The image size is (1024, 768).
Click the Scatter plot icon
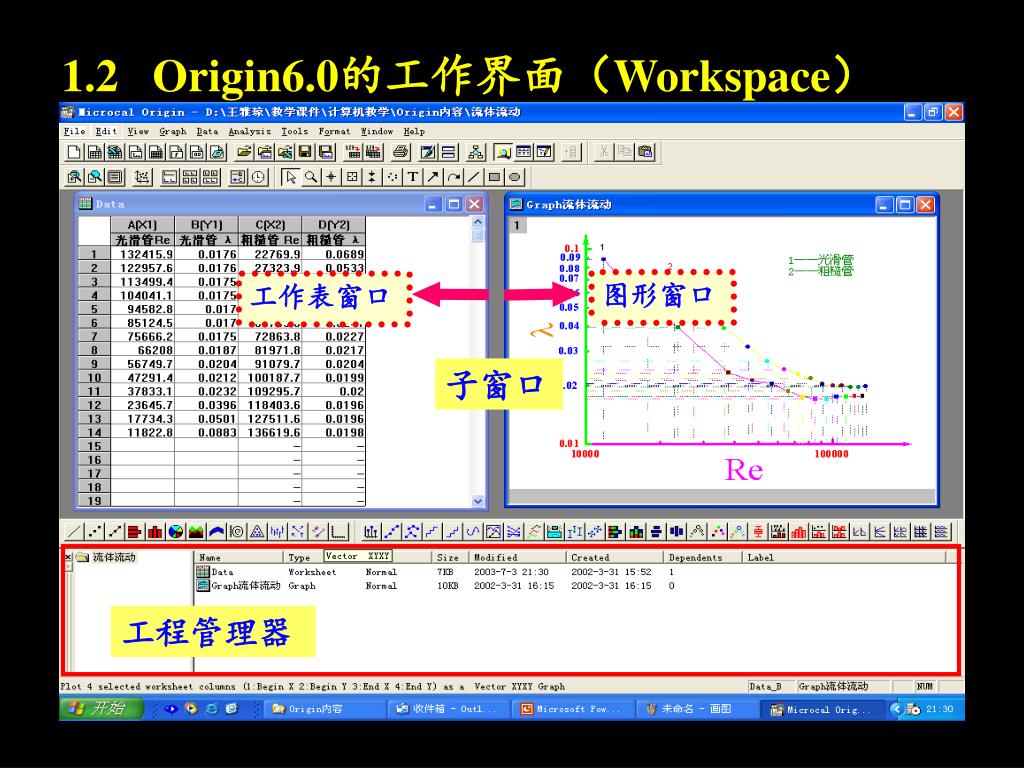pyautogui.click(x=95, y=532)
